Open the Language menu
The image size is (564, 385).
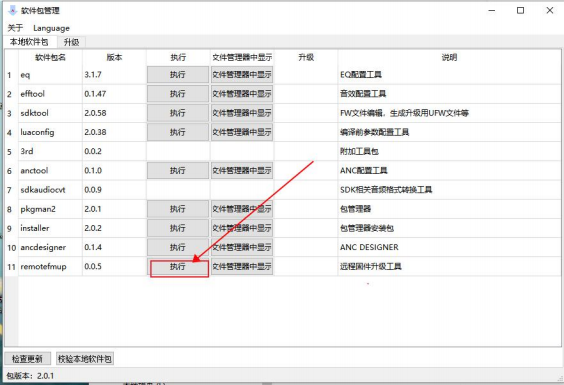tap(51, 28)
